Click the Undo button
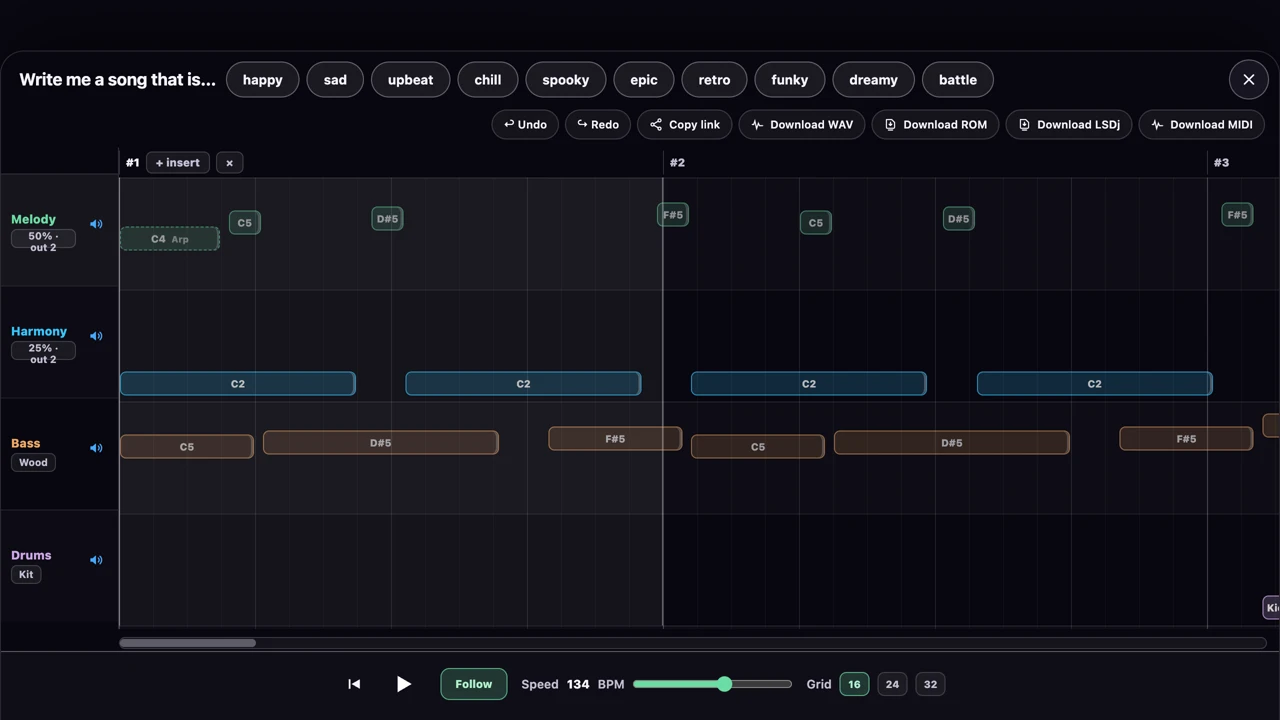 pyautogui.click(x=525, y=125)
